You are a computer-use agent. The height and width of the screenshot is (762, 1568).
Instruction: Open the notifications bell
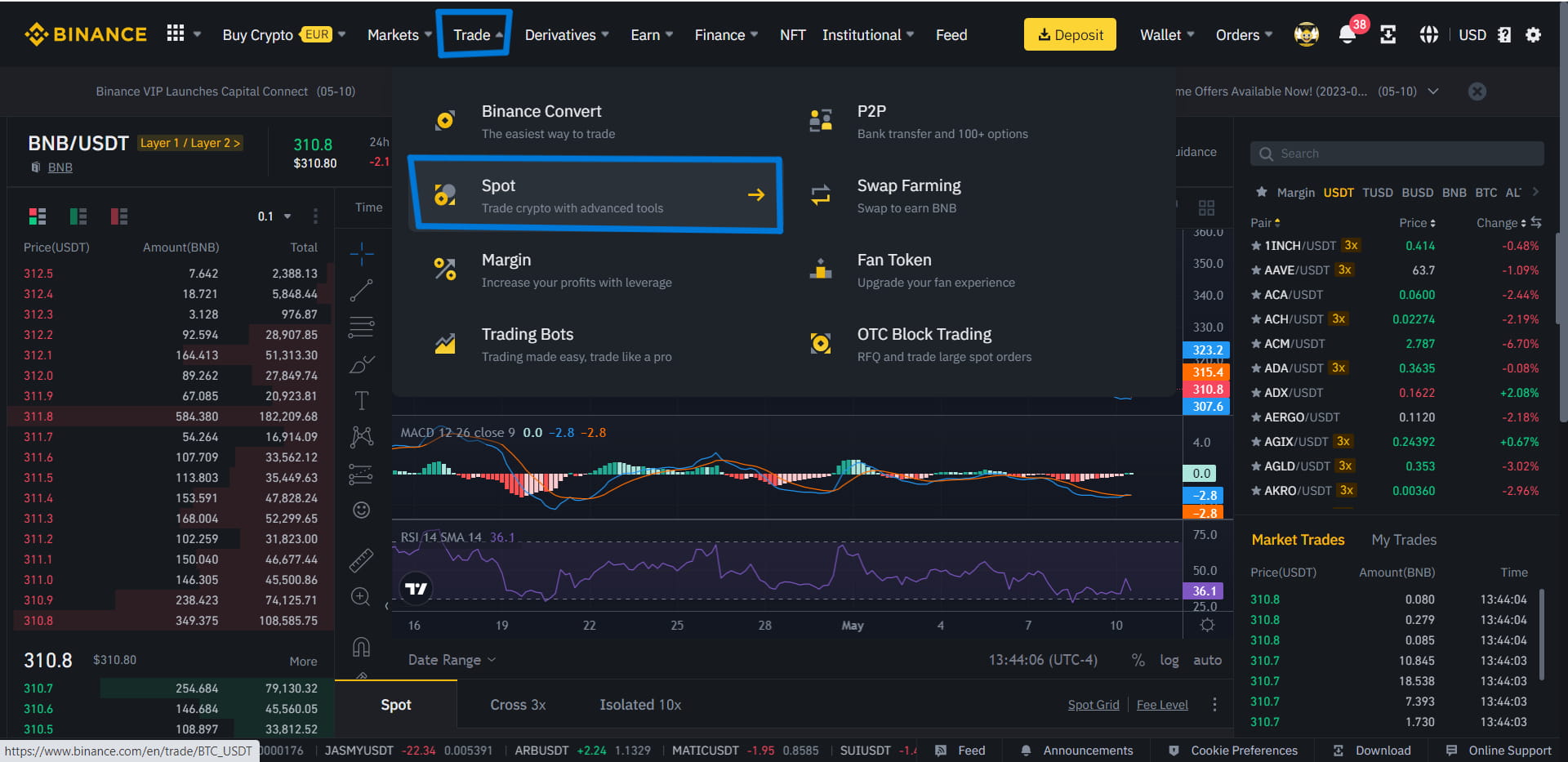click(x=1347, y=34)
